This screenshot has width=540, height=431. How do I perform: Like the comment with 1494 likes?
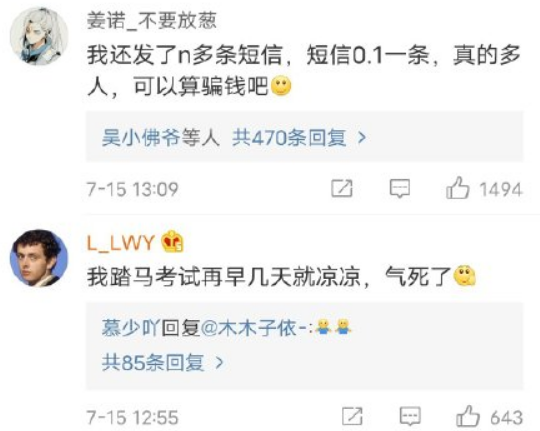point(457,188)
